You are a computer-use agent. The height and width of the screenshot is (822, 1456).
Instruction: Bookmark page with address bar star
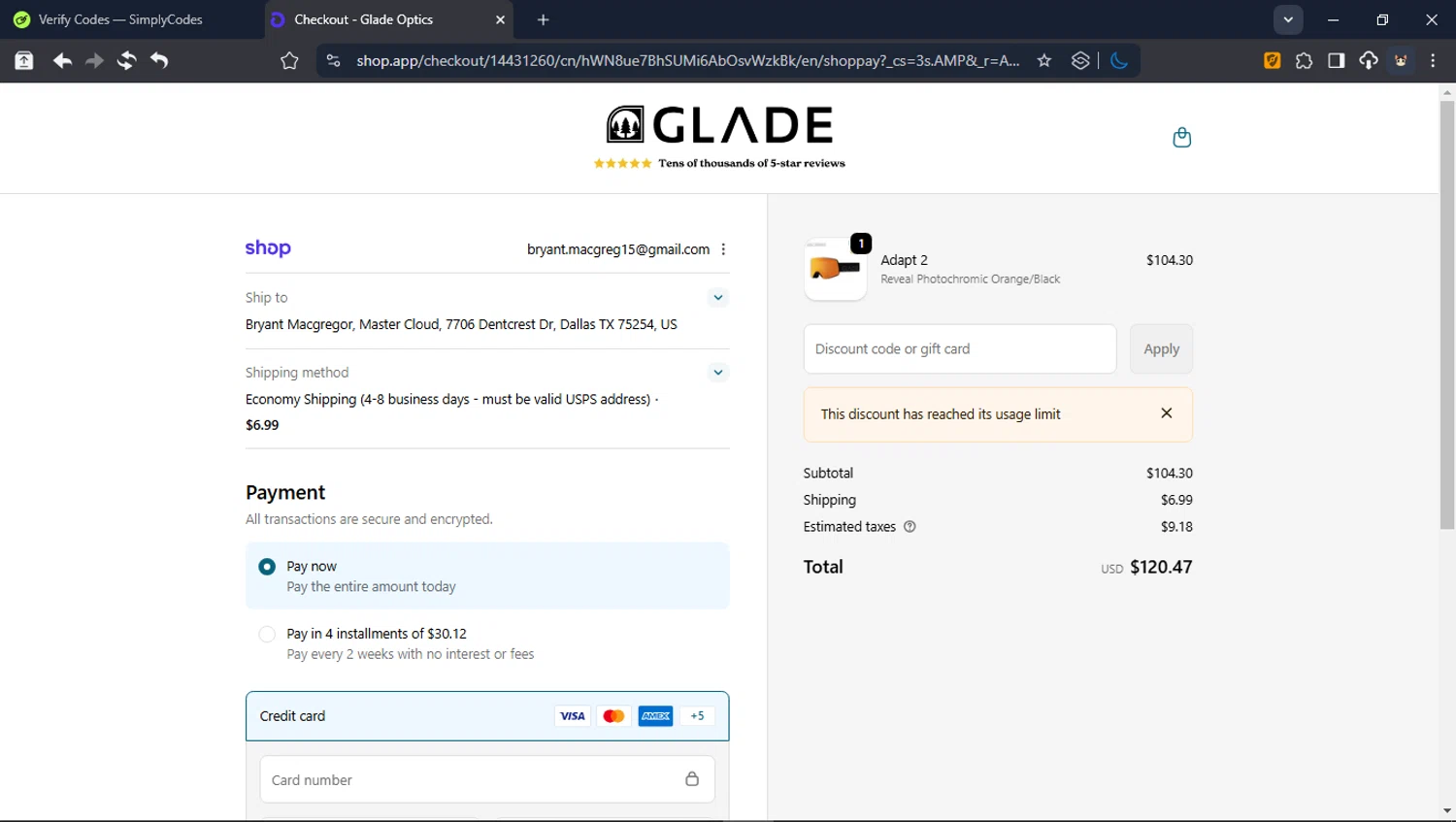[x=1044, y=60]
